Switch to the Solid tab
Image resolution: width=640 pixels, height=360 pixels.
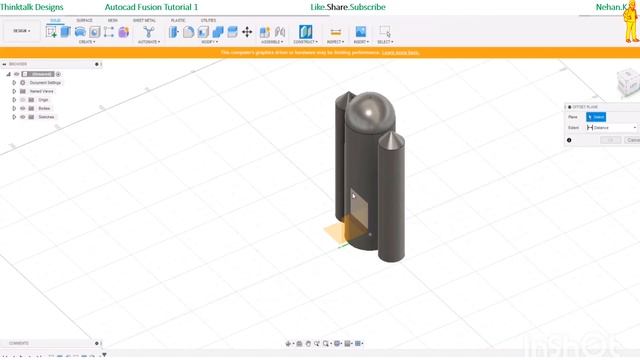[55, 20]
